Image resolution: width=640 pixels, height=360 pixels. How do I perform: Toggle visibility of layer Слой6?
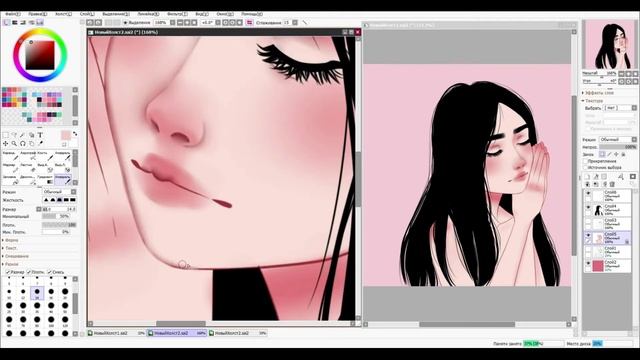click(588, 193)
